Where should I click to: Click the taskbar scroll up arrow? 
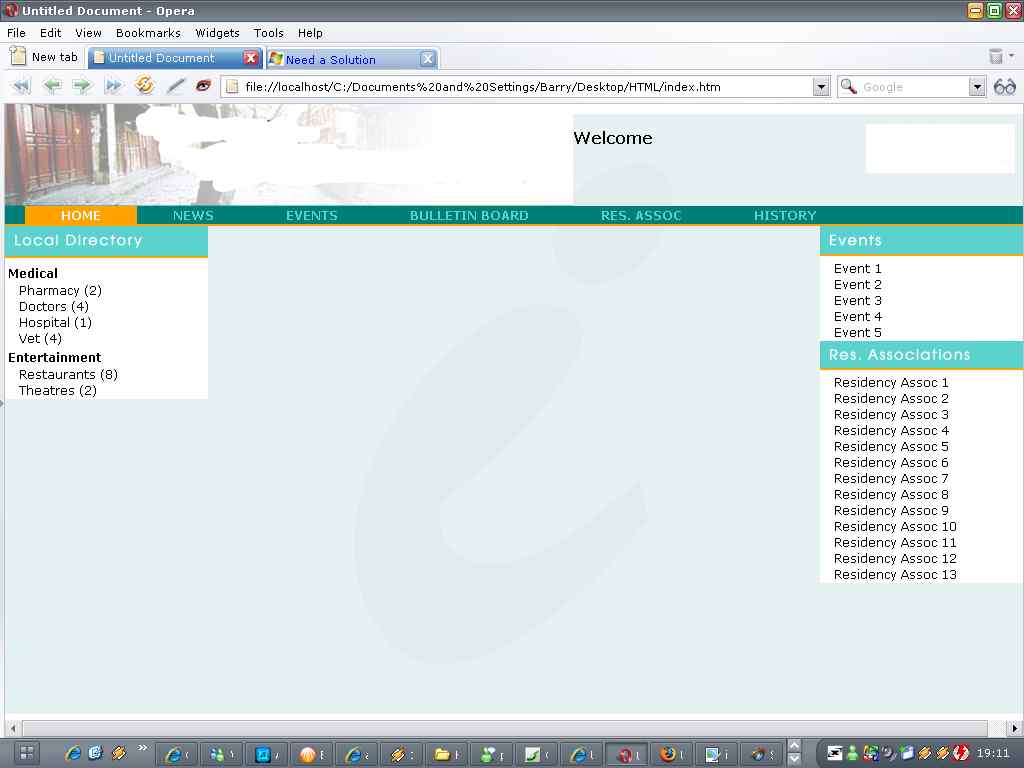794,746
